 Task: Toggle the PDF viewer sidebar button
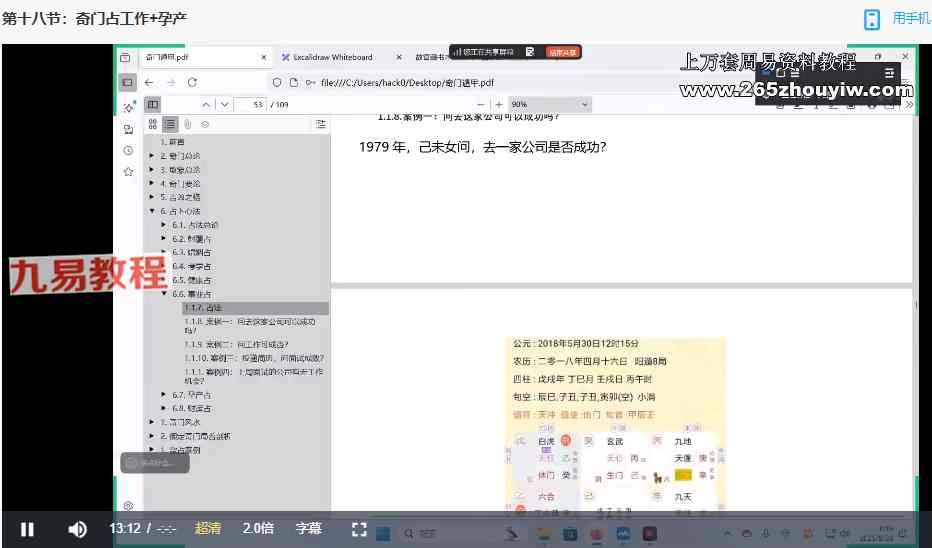(153, 105)
